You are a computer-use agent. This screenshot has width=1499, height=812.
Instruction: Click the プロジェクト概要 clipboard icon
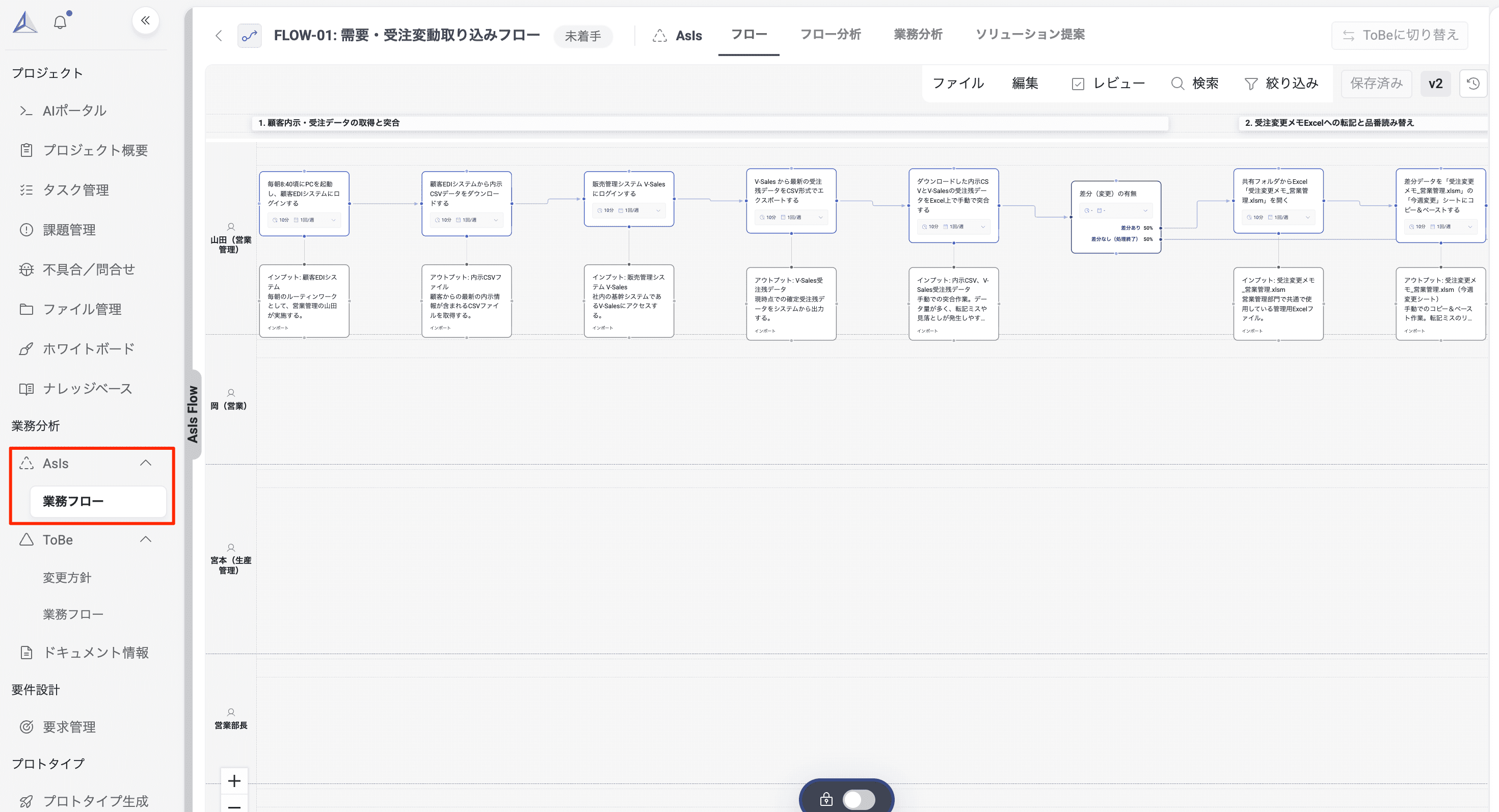tap(26, 150)
